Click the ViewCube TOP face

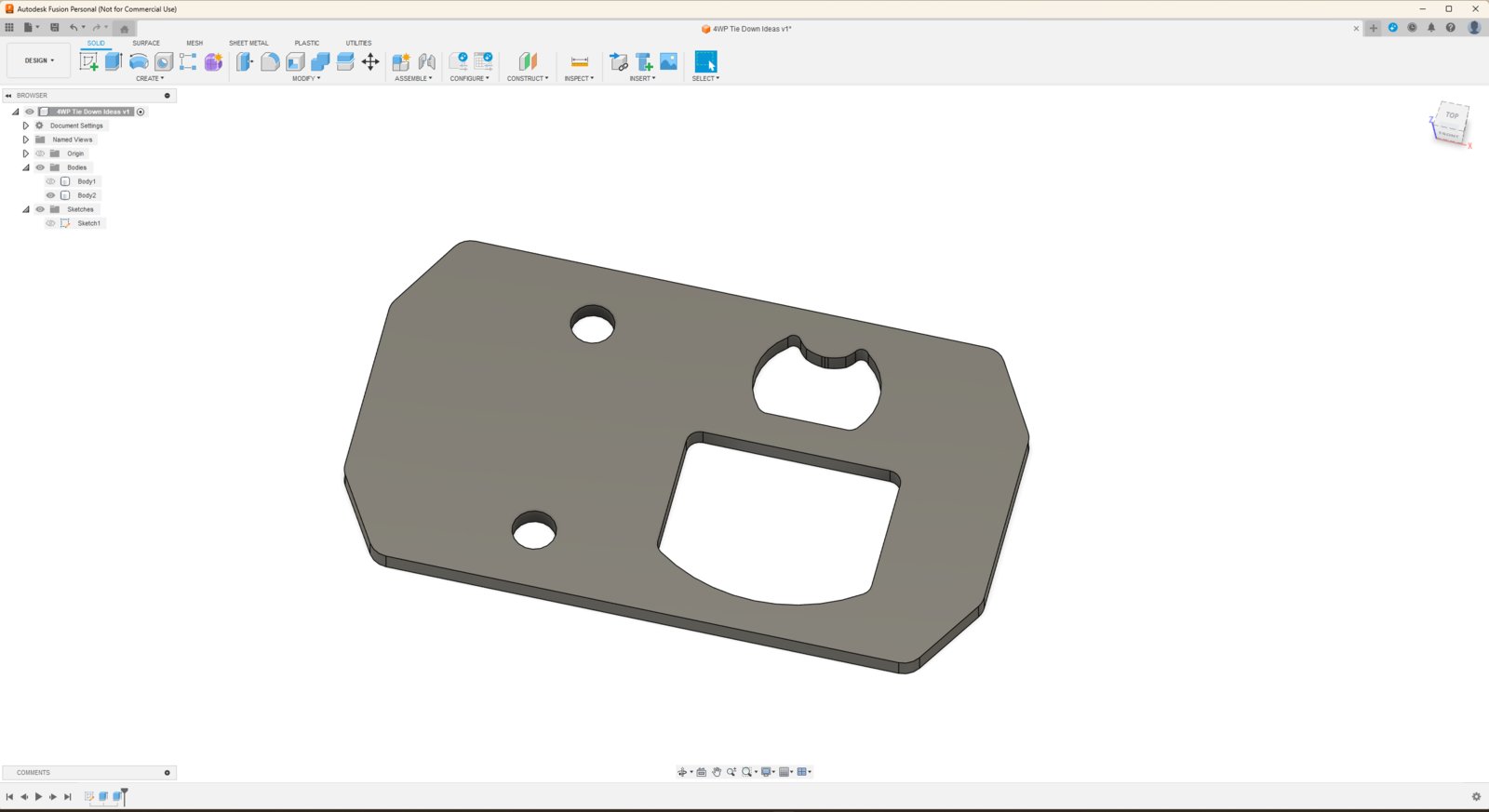(x=1452, y=115)
